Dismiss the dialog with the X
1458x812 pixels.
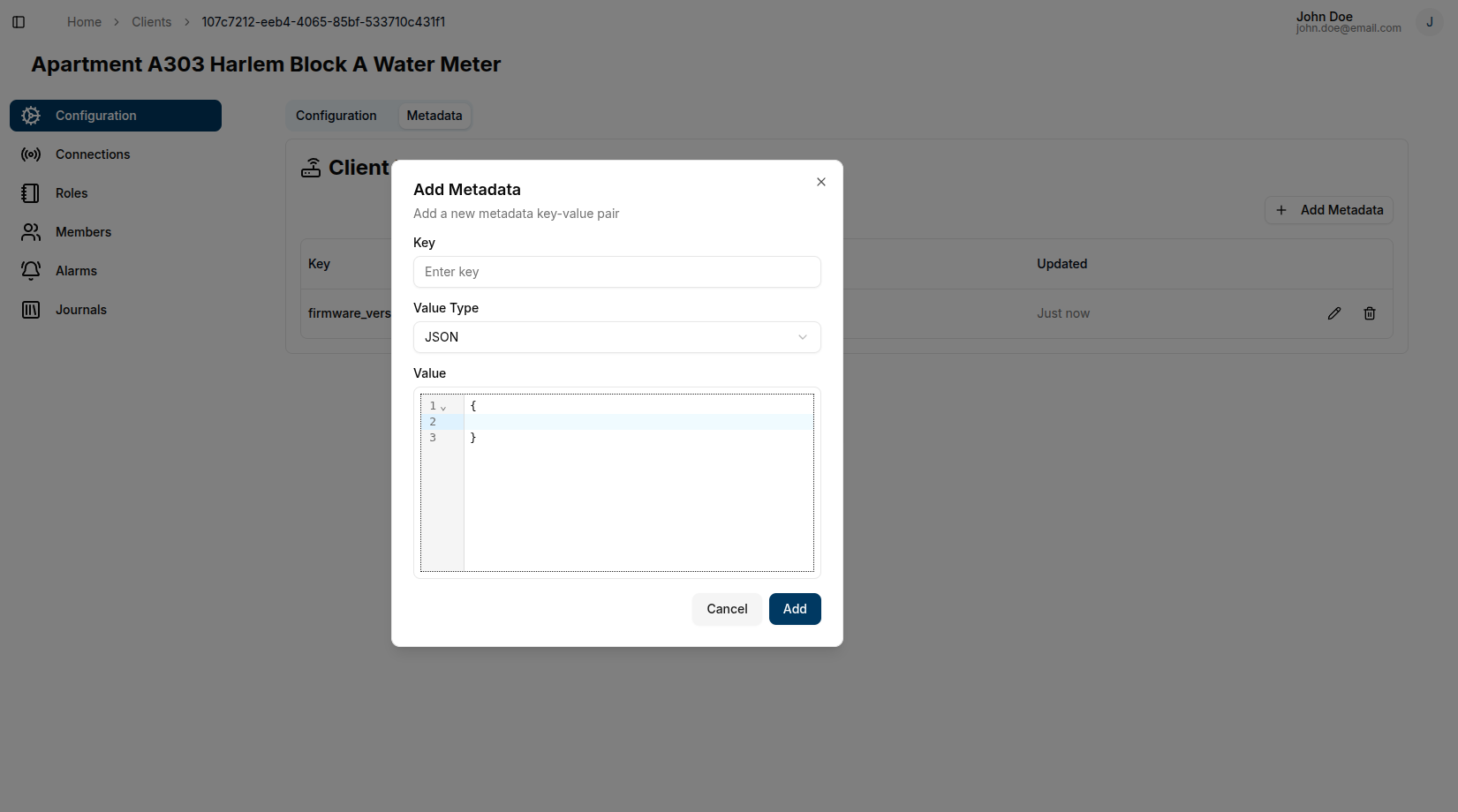point(820,181)
